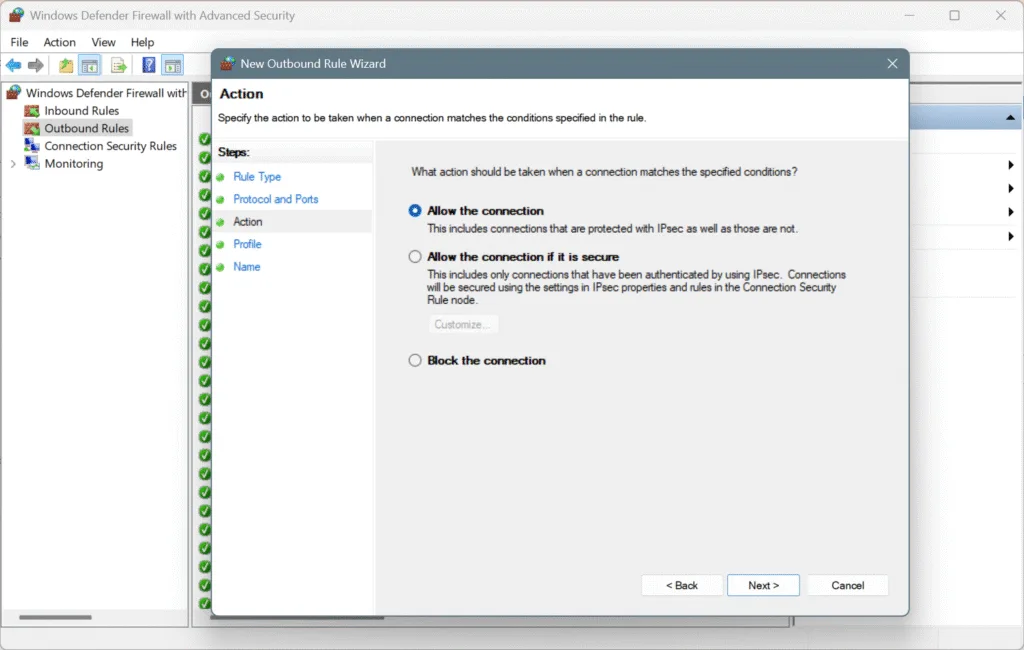This screenshot has height=650, width=1024.
Task: Open Help via the blue question-mark icon
Action: [x=149, y=66]
